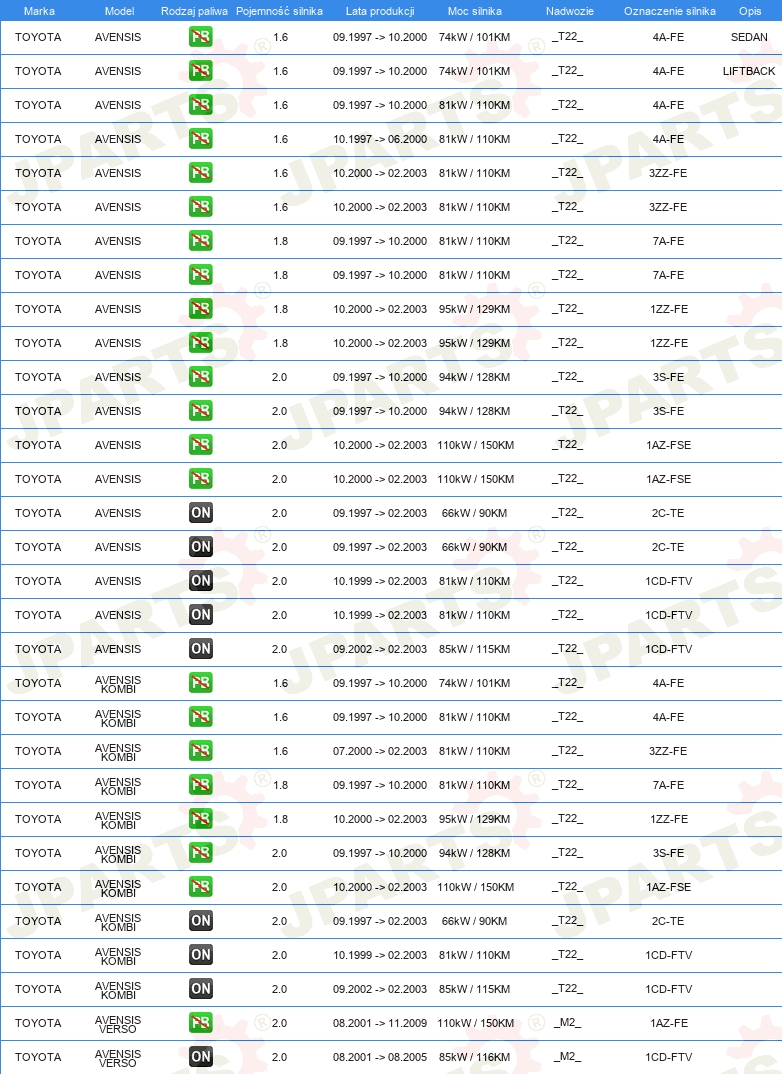This screenshot has height=1074, width=782.
Task: Click 3S-FE engine code in Avensis Kombi row
Action: tap(668, 853)
